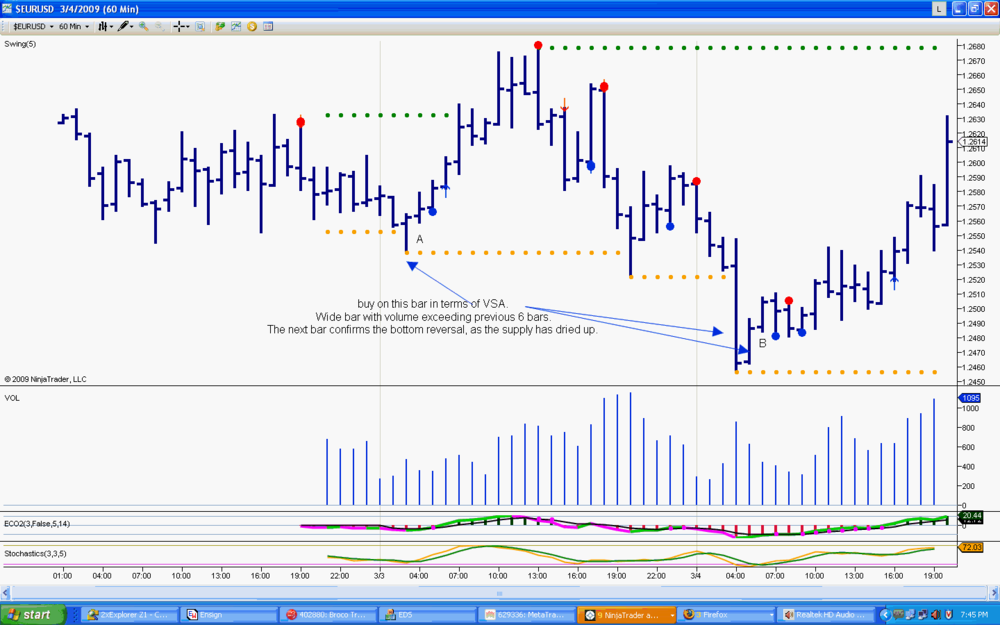
Task: Select the pencil drawing tools icon
Action: tap(125, 26)
